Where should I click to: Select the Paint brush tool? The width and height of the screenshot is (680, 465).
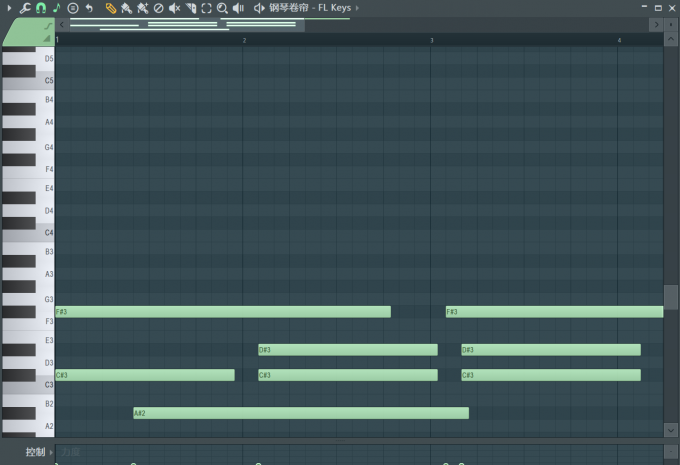[126, 8]
